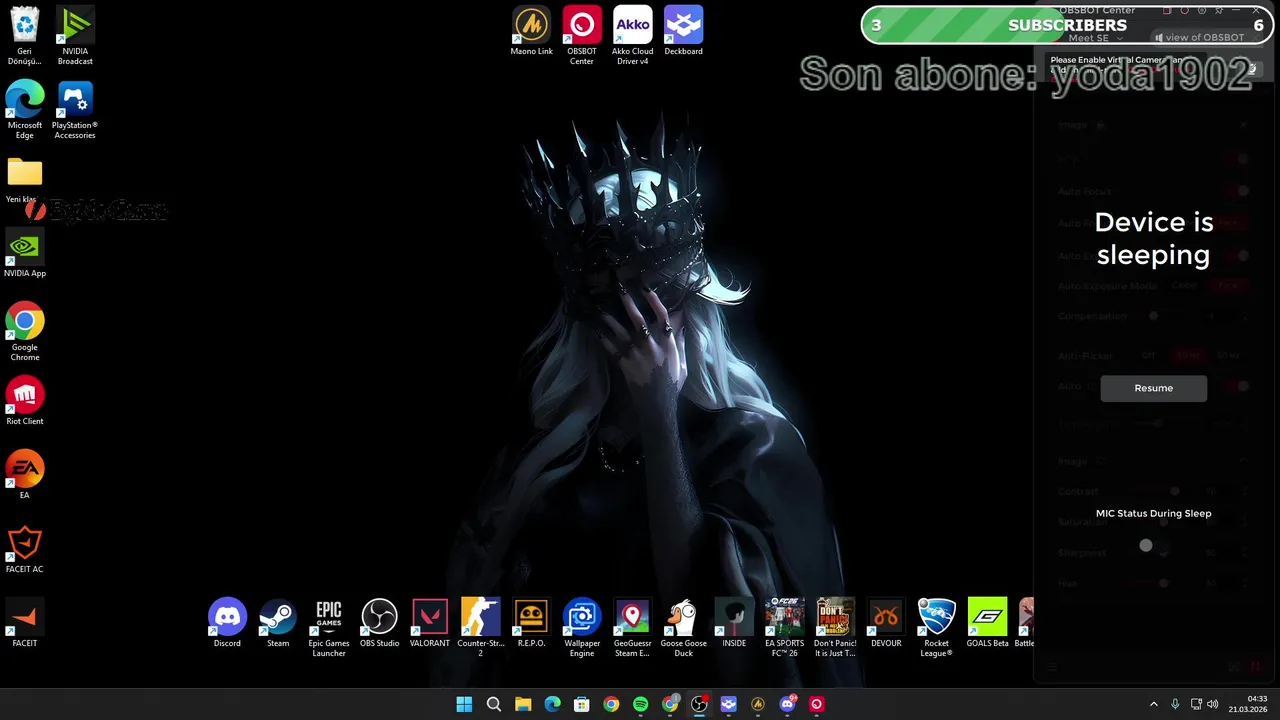The height and width of the screenshot is (720, 1280).
Task: Open the clock showing 04:33
Action: pos(1248,704)
